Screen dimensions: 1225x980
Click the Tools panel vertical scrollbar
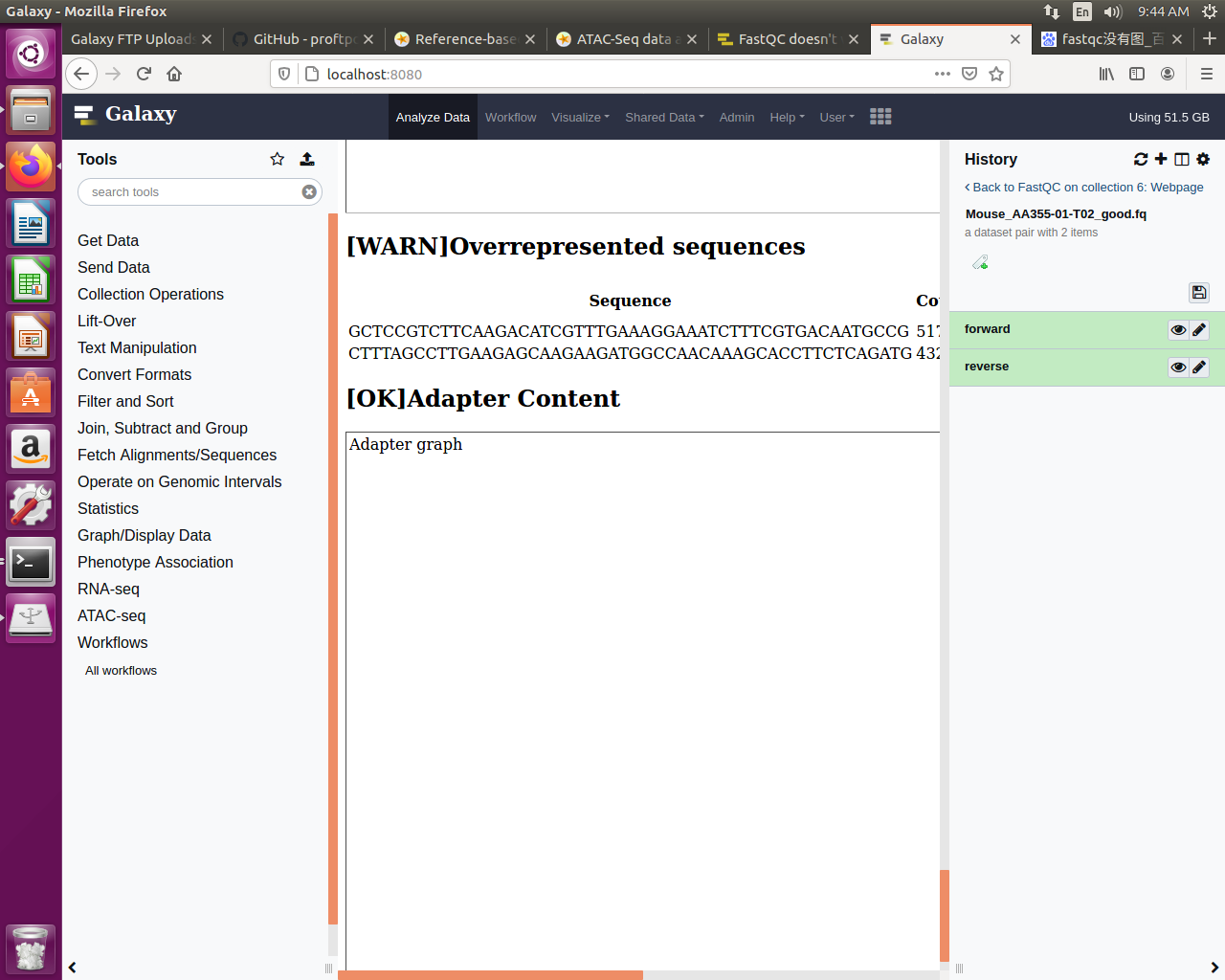(333, 568)
